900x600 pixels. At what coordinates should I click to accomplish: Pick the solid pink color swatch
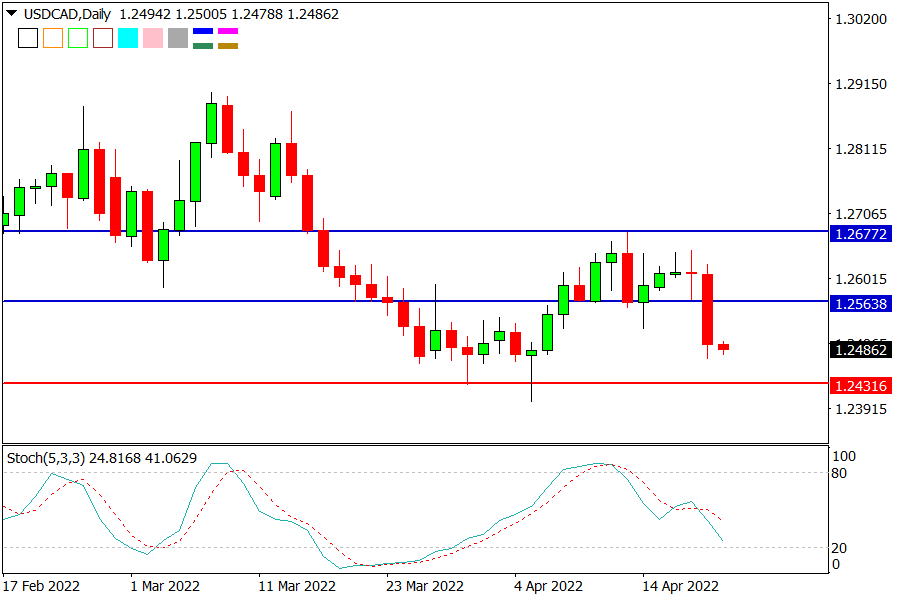pos(153,38)
